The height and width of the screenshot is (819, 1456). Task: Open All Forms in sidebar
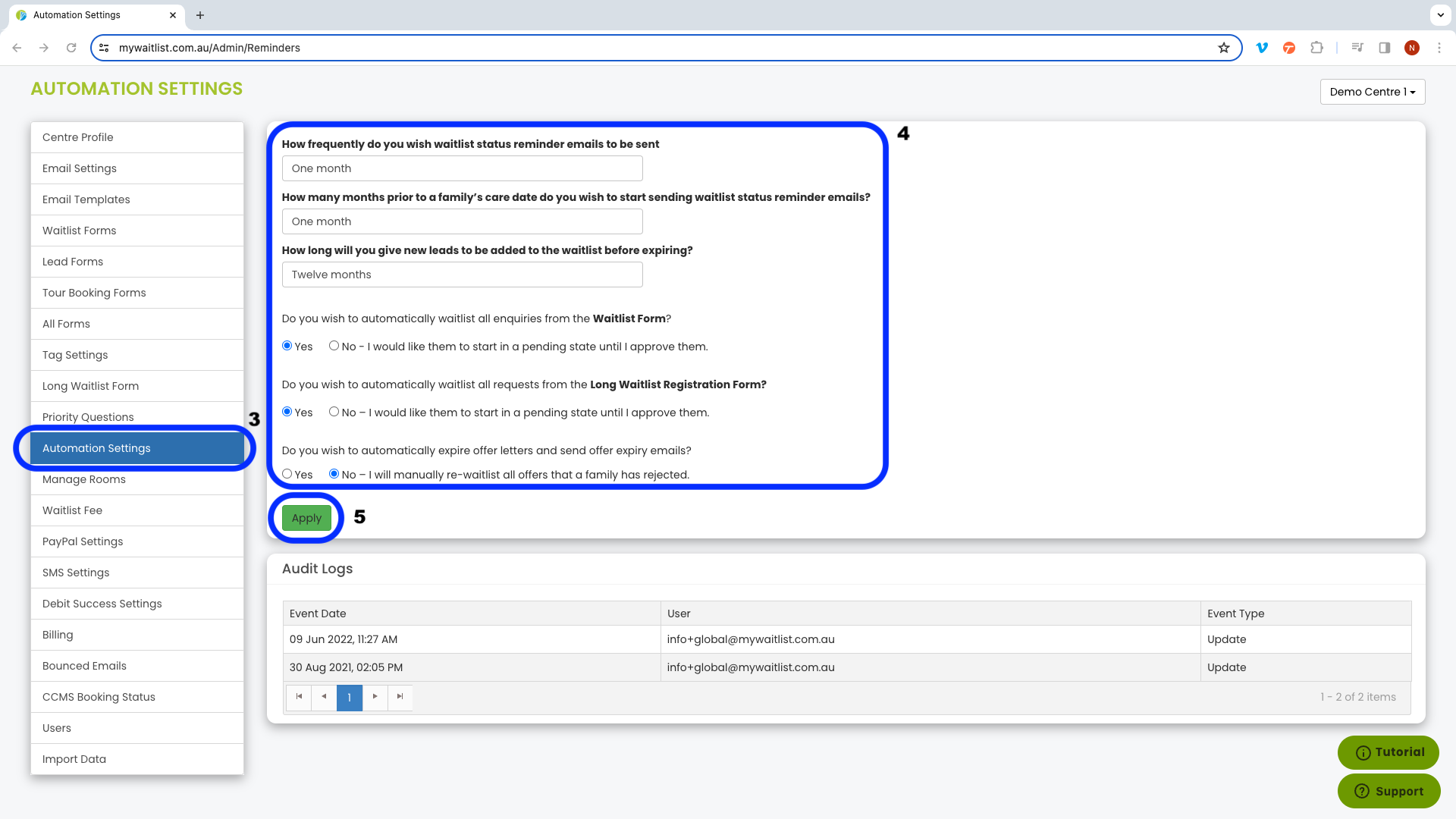[137, 324]
